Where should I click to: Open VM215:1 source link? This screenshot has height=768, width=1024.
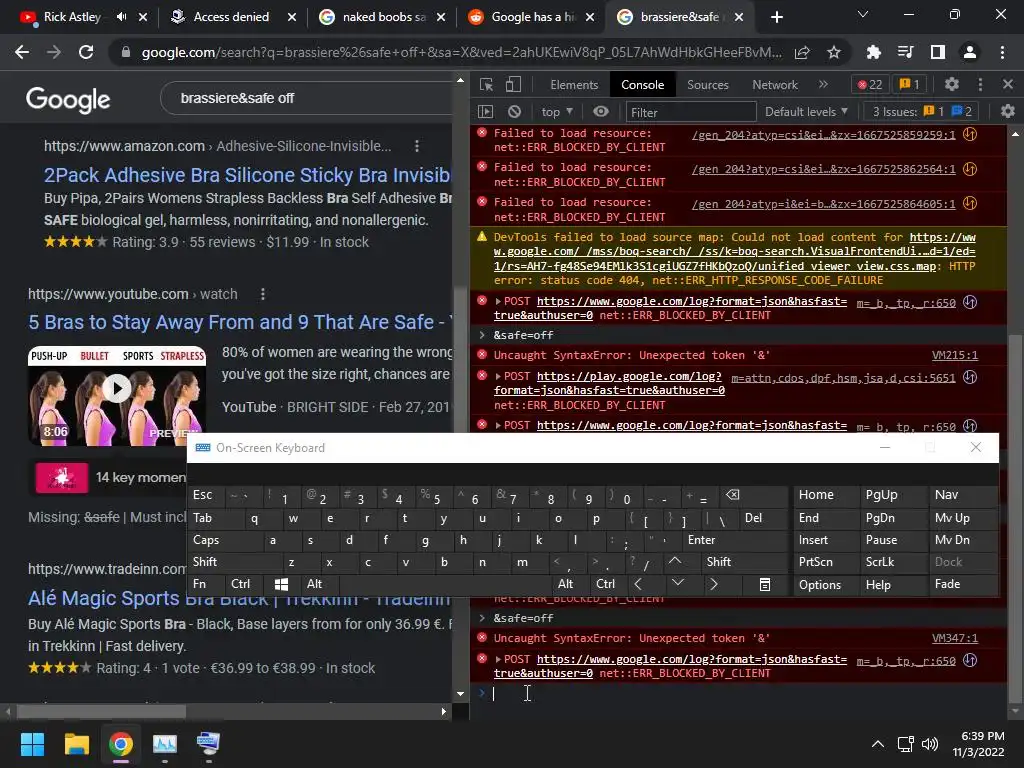pos(954,355)
